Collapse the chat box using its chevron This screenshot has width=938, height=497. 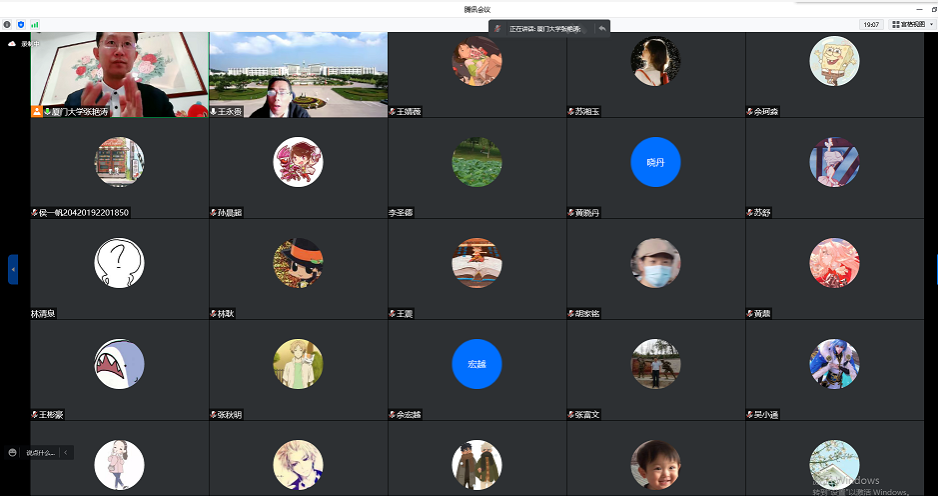[65, 453]
